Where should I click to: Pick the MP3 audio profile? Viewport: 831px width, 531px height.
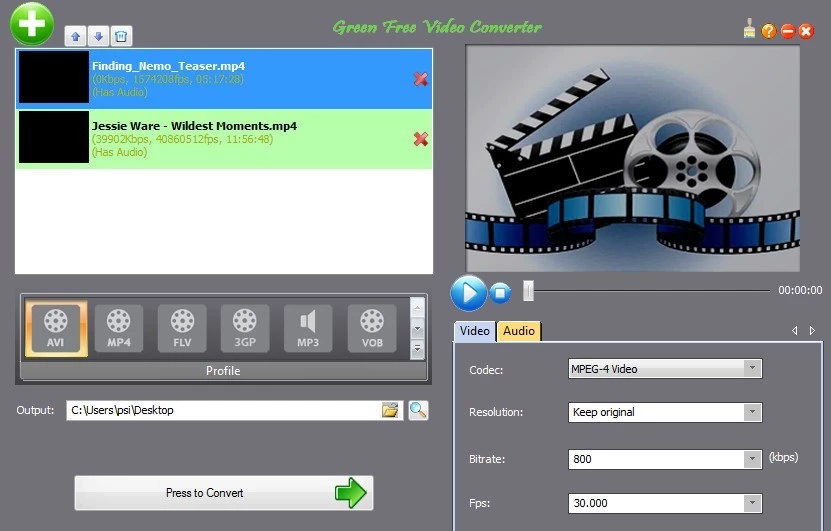pyautogui.click(x=308, y=328)
